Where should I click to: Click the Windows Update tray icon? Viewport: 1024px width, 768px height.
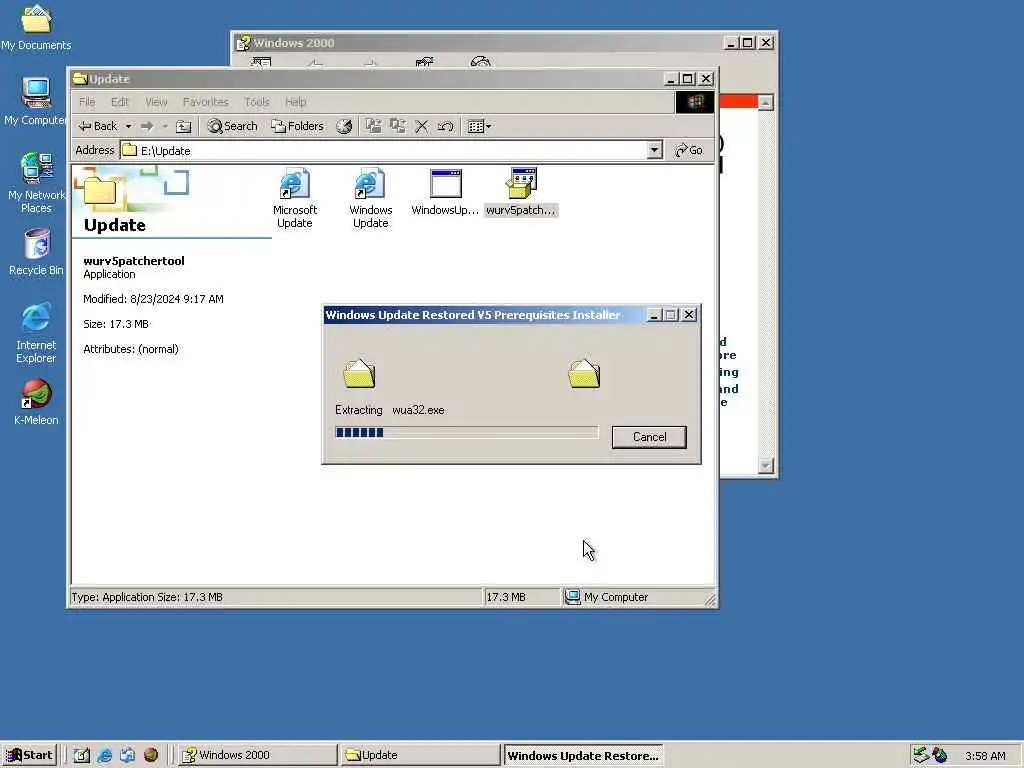940,755
